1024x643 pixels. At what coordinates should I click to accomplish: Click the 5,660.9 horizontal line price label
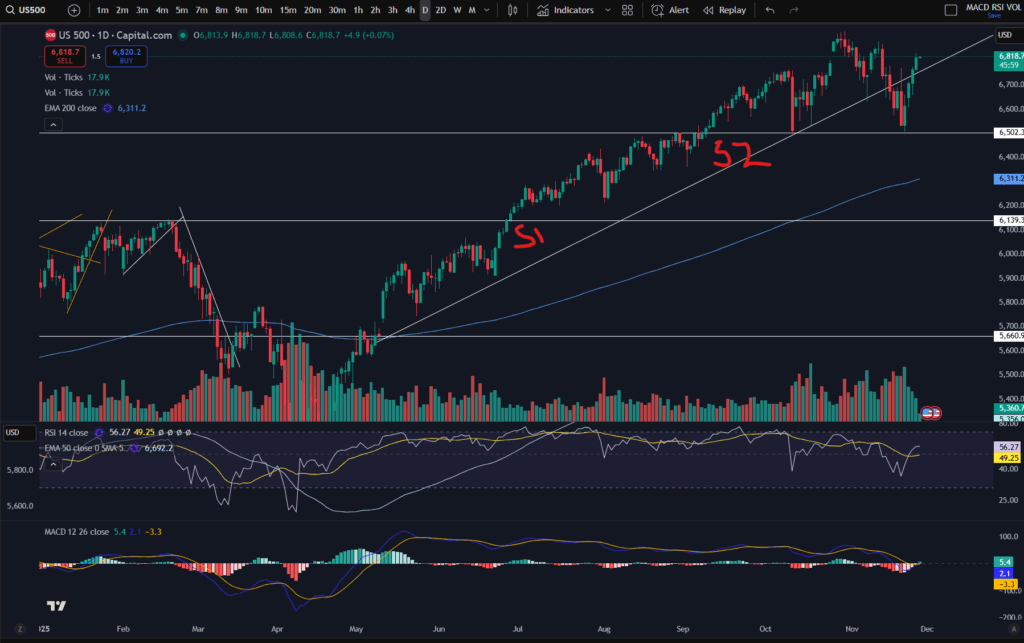1008,336
